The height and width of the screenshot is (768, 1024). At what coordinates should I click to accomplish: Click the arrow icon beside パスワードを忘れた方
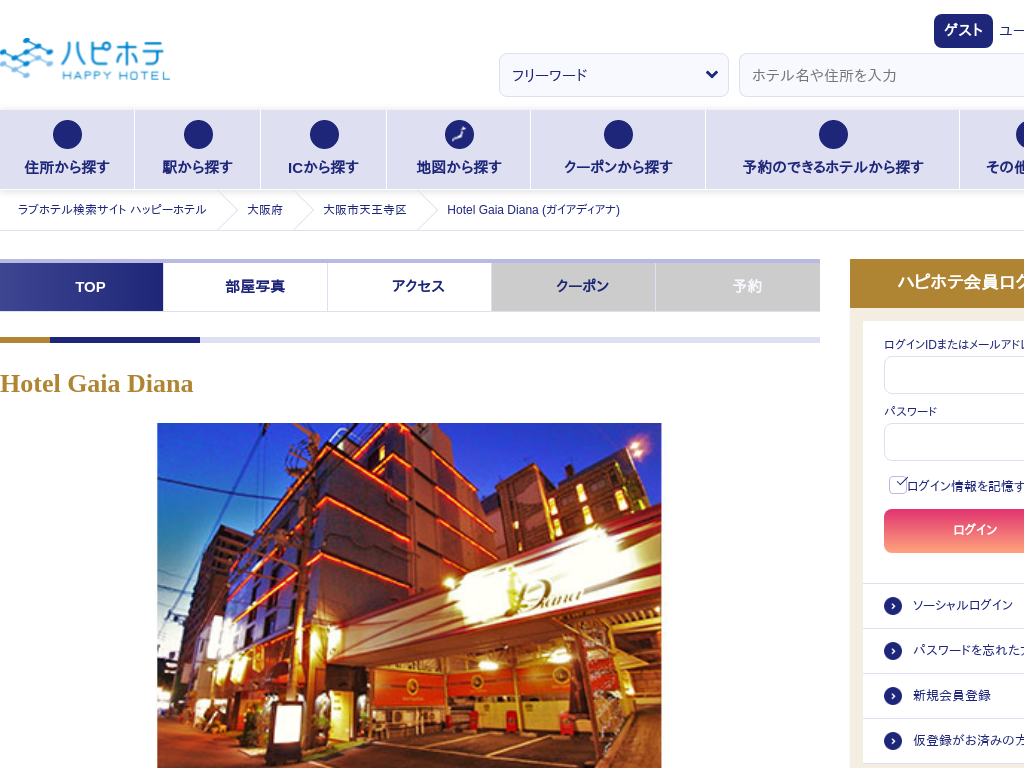point(893,651)
